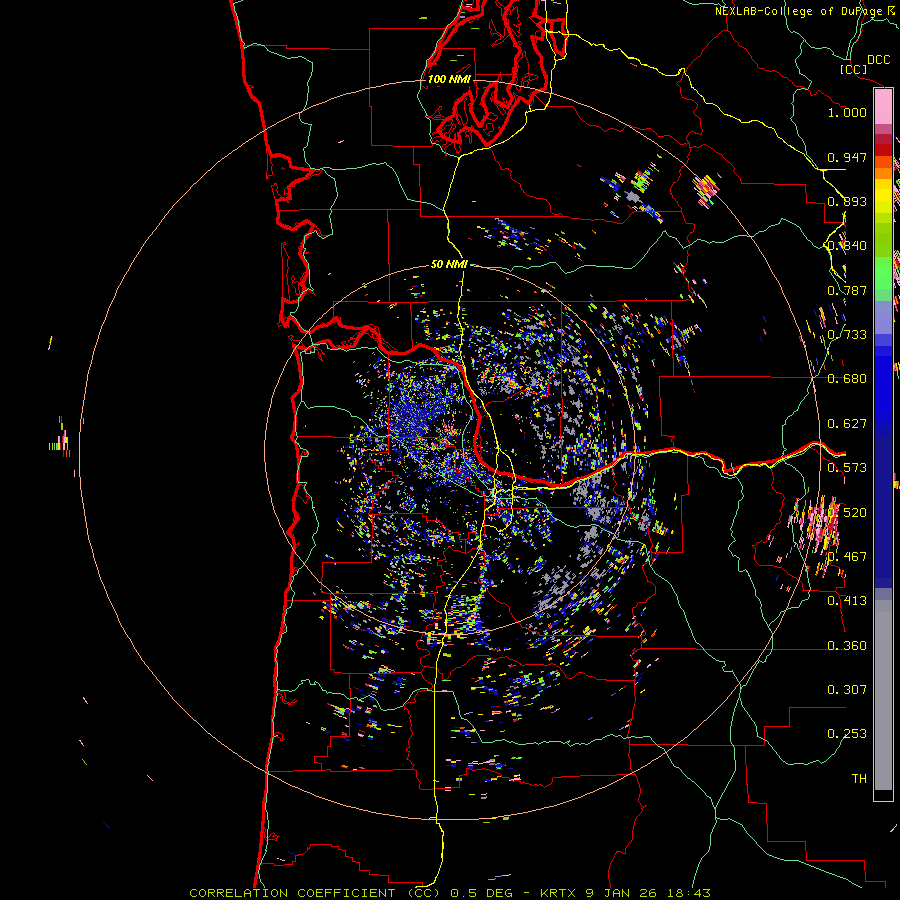Screen dimensions: 900x900
Task: Click the 0.787 legend value
Action: pos(847,290)
